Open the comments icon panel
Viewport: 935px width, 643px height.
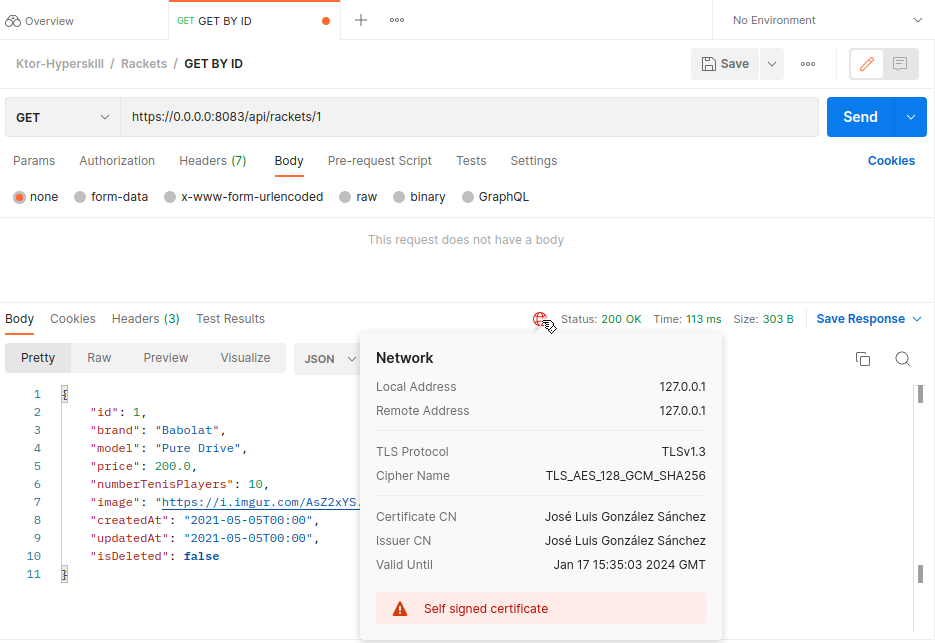(900, 64)
